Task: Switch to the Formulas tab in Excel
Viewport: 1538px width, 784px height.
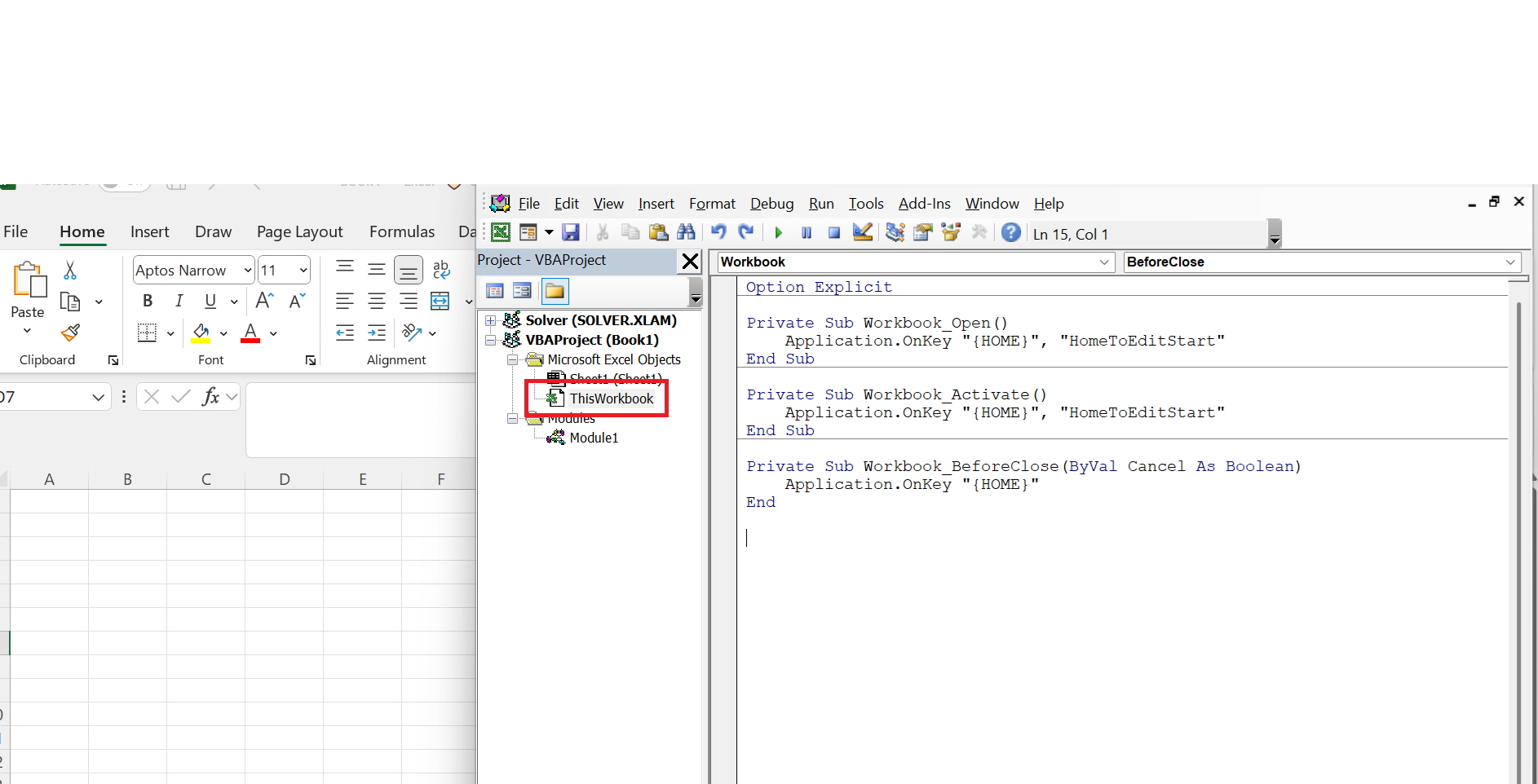Action: click(402, 231)
